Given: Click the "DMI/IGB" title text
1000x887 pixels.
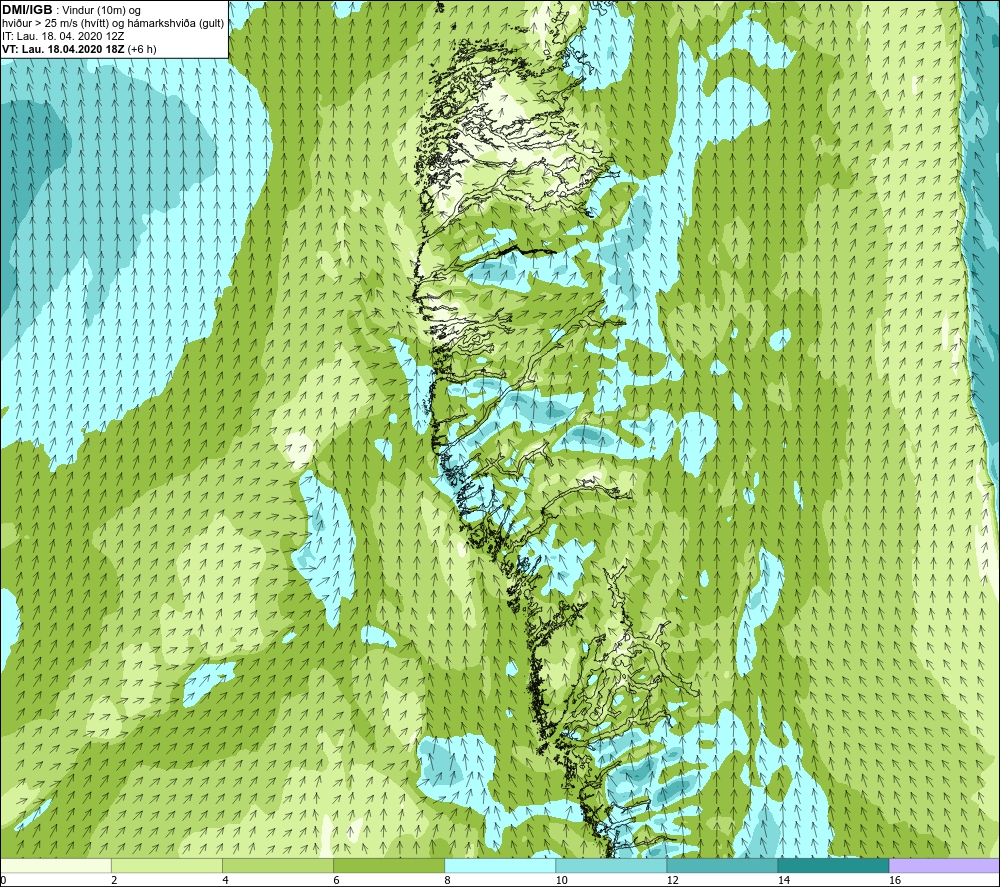Looking at the screenshot, I should [27, 10].
